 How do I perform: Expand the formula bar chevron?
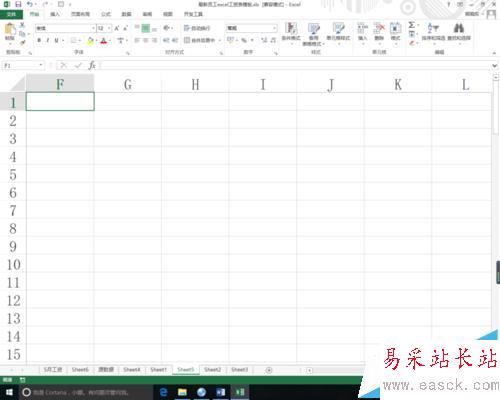pos(495,66)
